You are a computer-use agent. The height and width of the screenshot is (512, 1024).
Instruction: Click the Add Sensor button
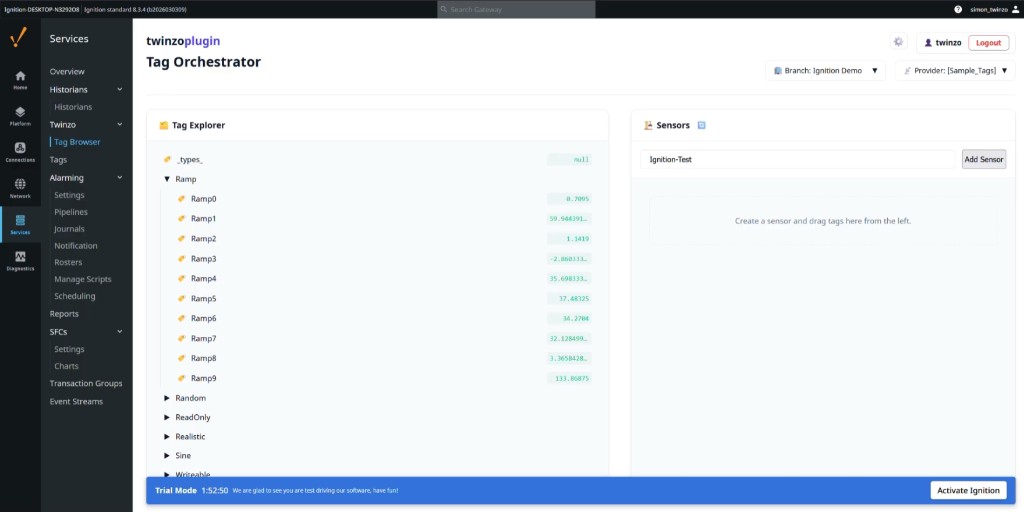[984, 159]
